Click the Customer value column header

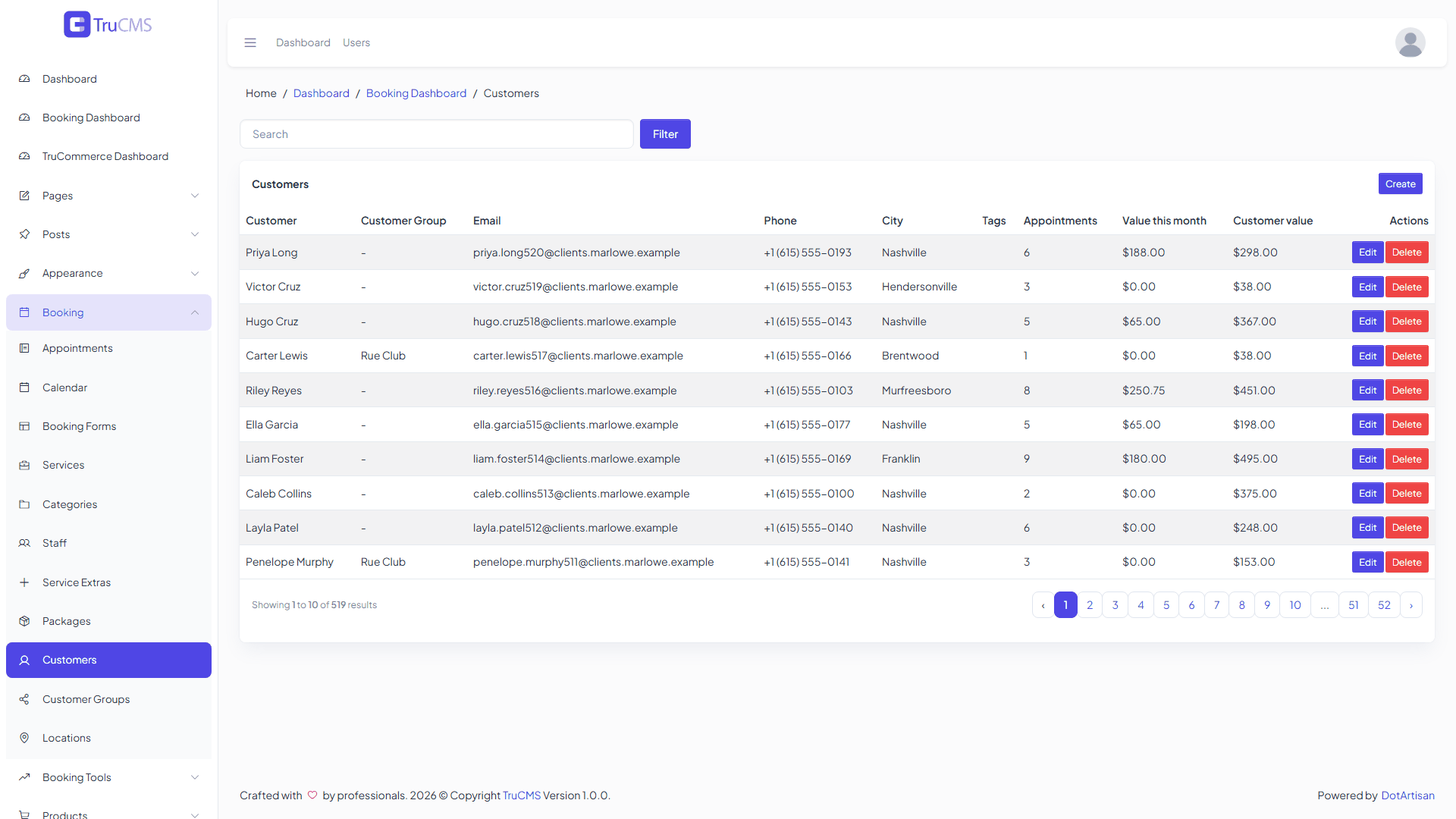click(x=1272, y=221)
